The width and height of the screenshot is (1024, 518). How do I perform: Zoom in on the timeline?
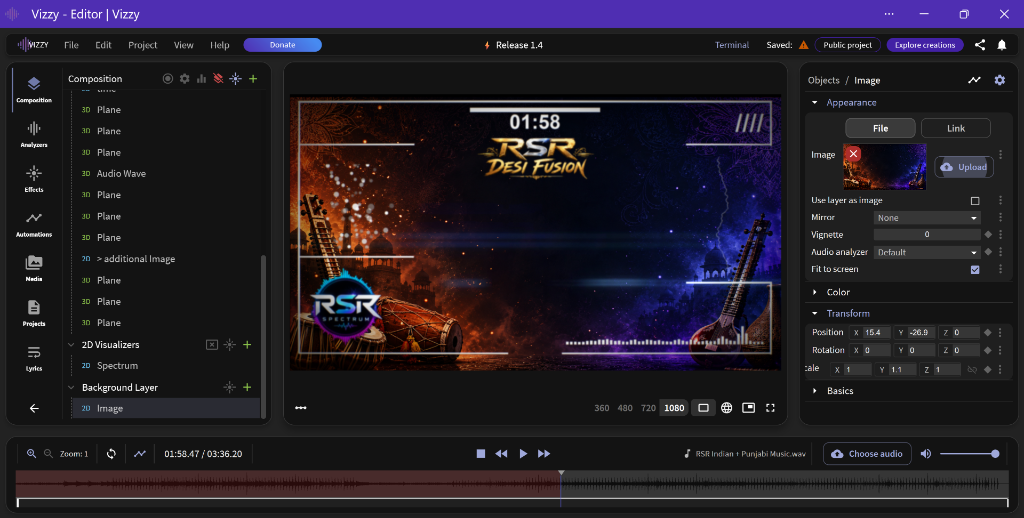pos(31,453)
